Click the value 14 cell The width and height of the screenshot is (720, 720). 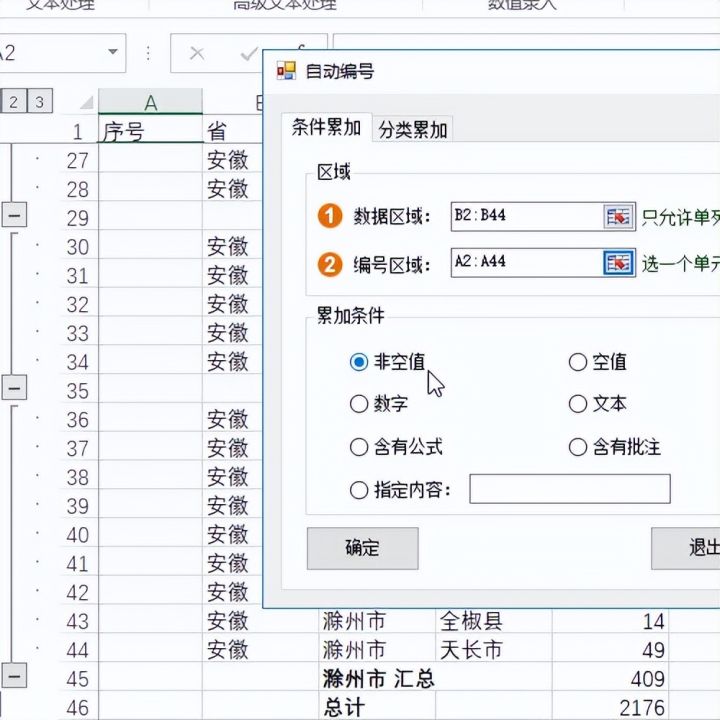click(x=610, y=621)
